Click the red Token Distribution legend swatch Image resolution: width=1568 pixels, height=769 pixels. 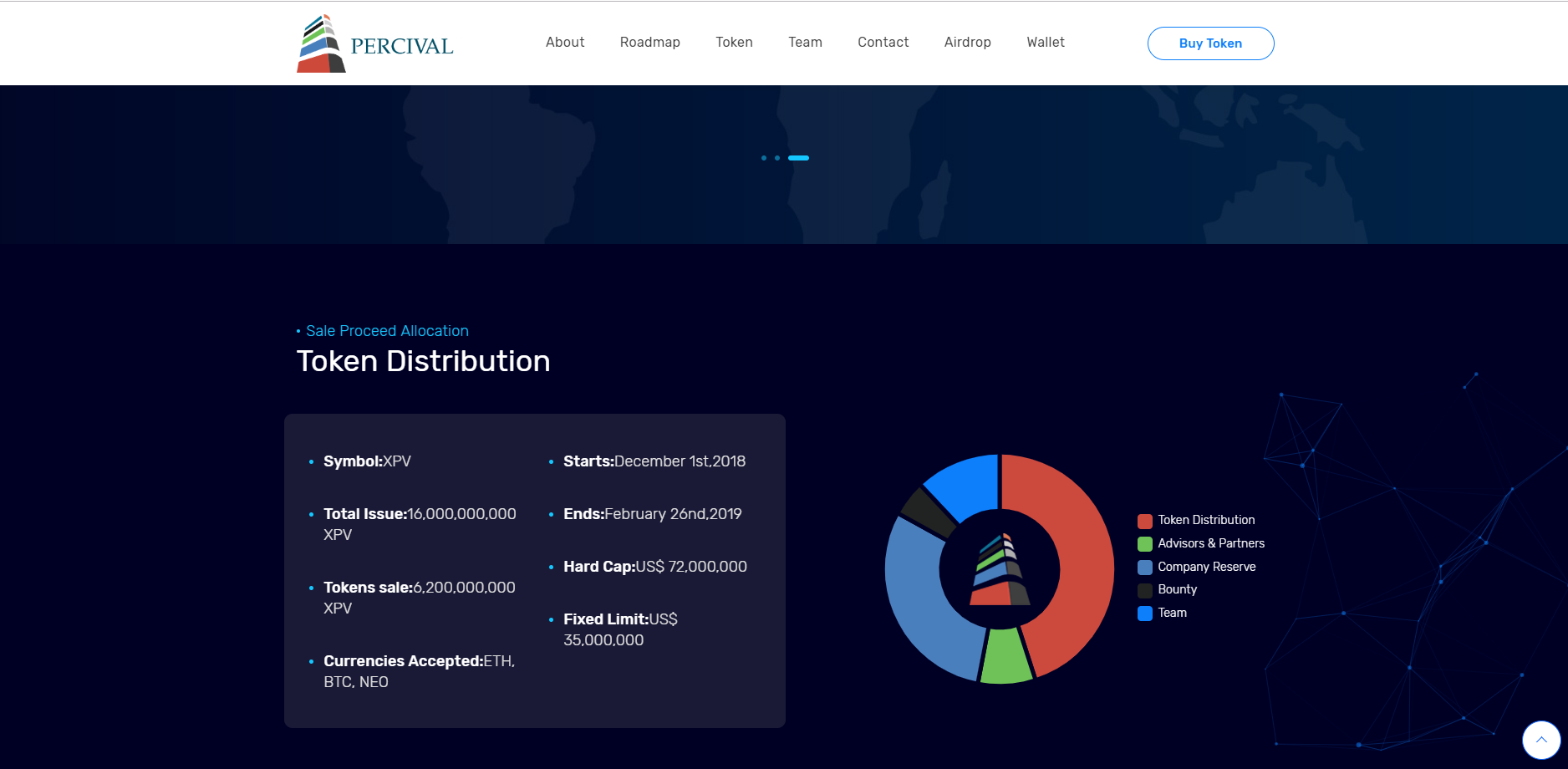pyautogui.click(x=1145, y=521)
